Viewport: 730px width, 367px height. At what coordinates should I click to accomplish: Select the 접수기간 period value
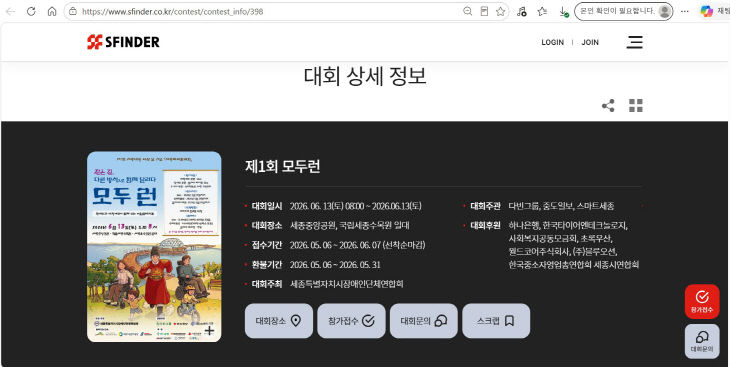tap(357, 245)
